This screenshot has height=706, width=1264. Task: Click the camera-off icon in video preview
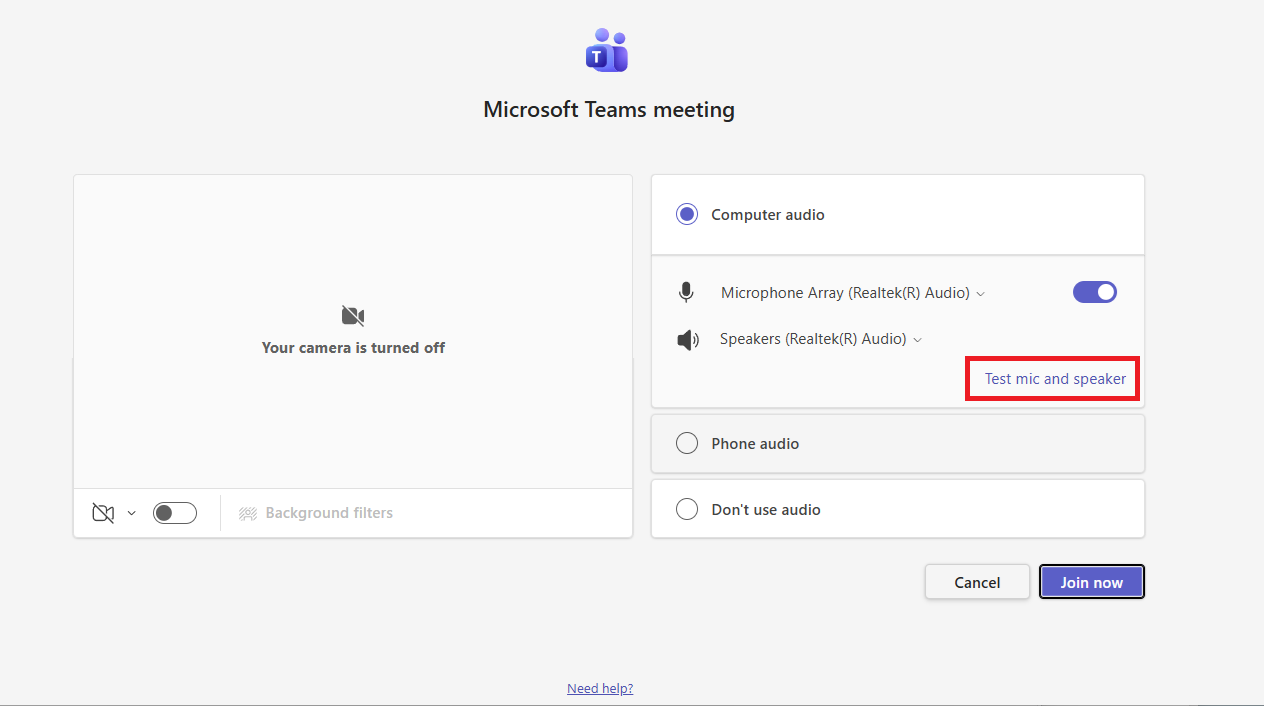tap(352, 316)
